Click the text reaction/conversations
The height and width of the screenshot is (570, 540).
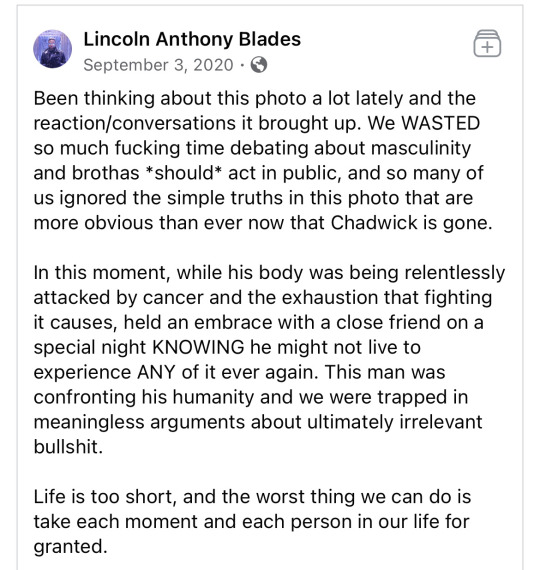[135, 123]
